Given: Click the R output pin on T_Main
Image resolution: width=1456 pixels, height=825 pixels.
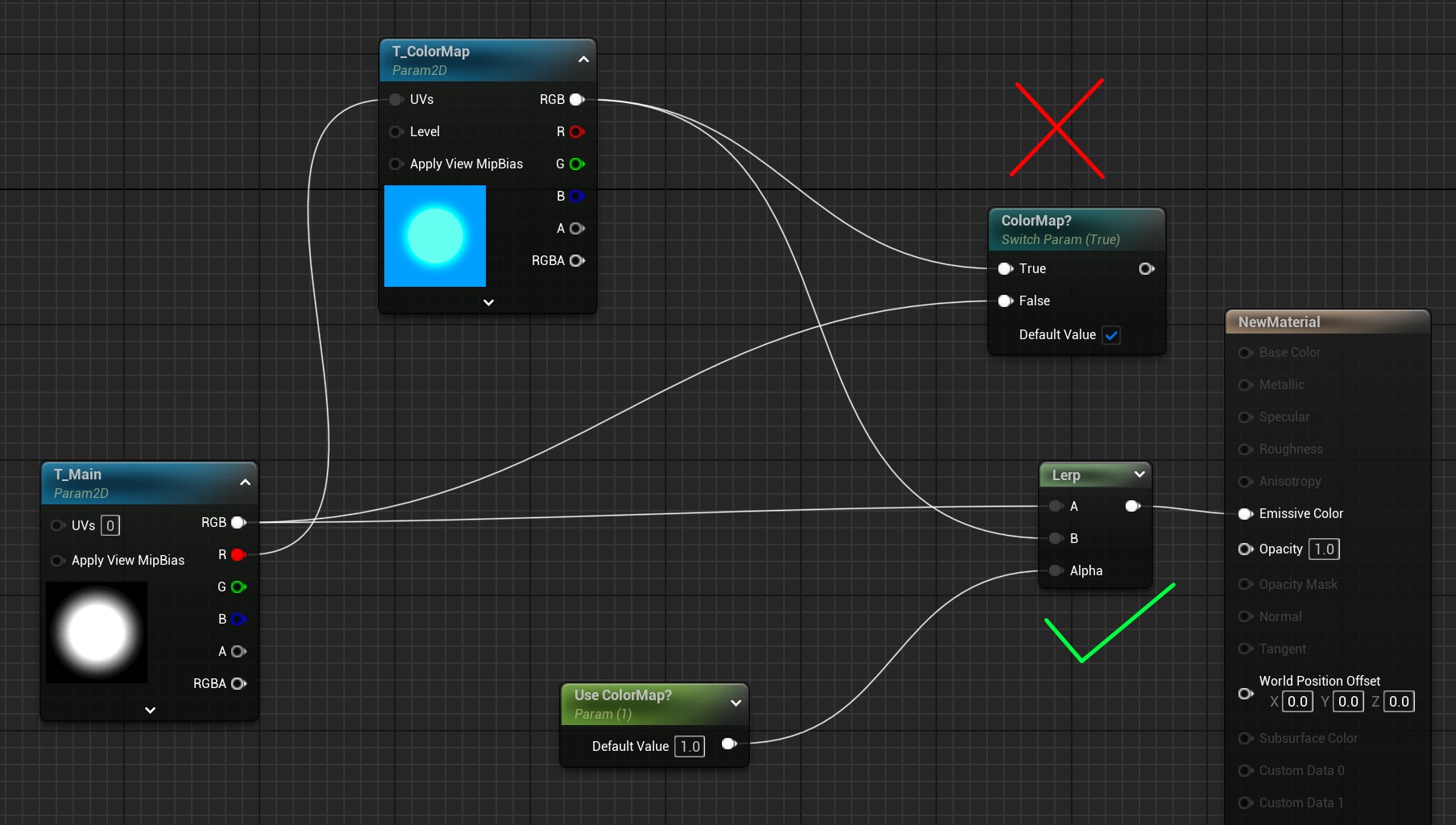Looking at the screenshot, I should tap(236, 554).
